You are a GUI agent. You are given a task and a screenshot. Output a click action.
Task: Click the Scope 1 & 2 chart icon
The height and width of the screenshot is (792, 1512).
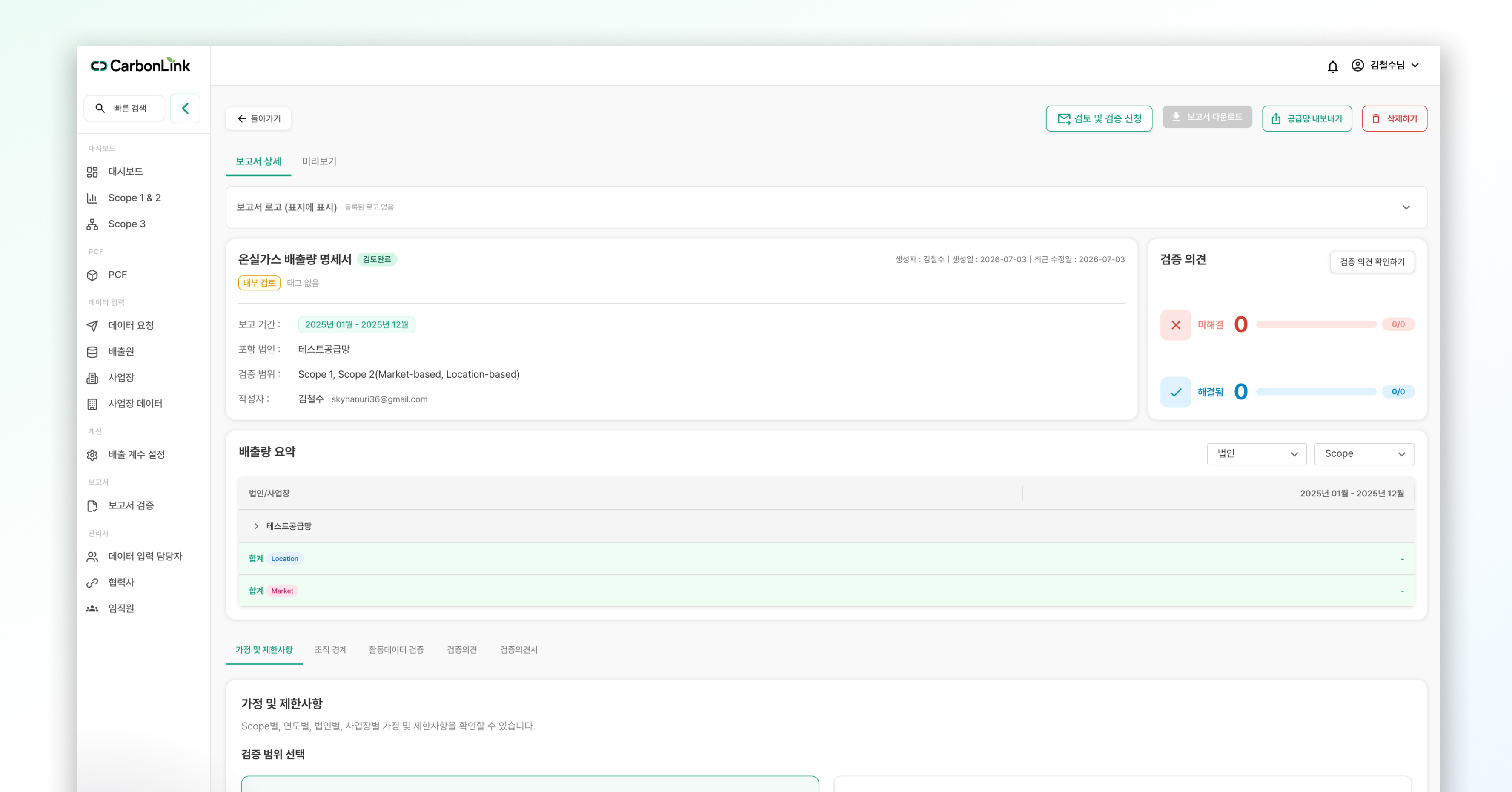coord(92,198)
